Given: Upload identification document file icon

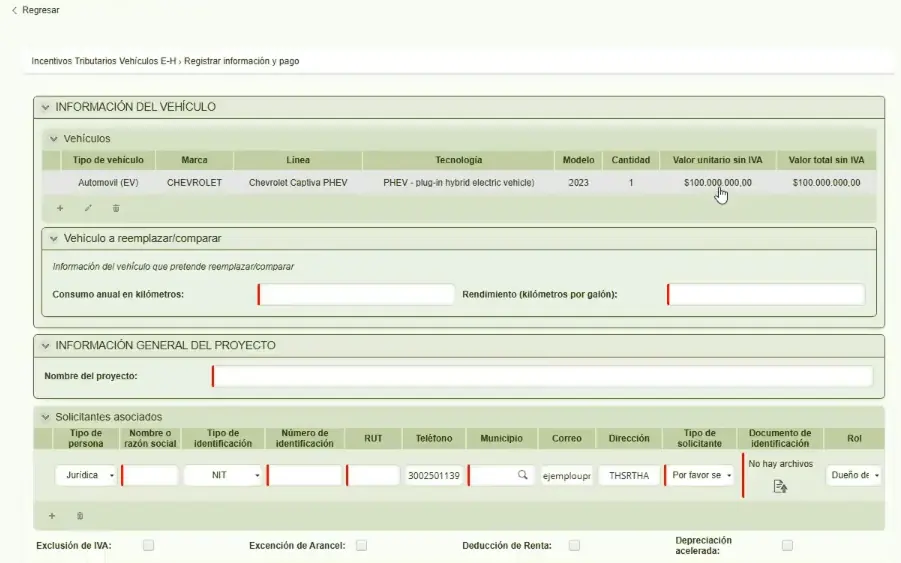Looking at the screenshot, I should tap(780, 486).
